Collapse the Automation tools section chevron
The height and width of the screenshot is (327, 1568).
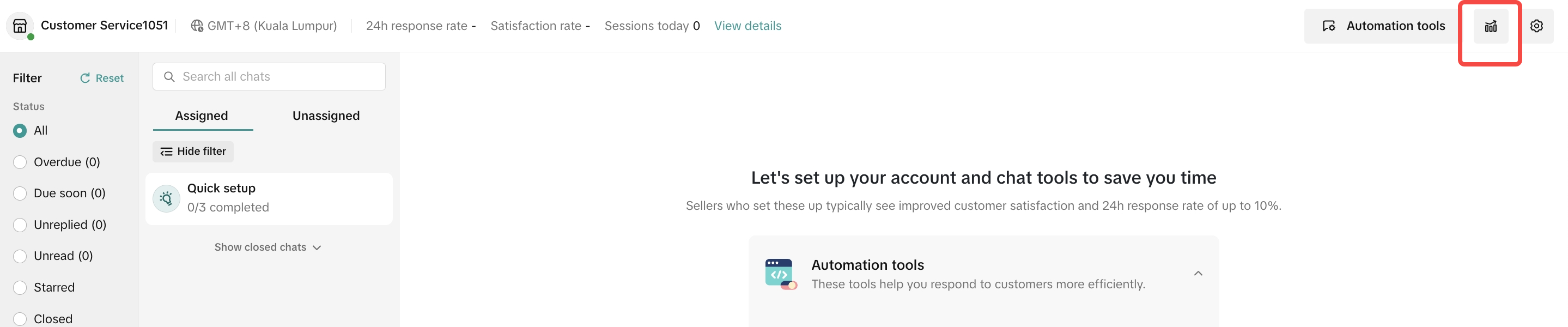pyautogui.click(x=1198, y=274)
